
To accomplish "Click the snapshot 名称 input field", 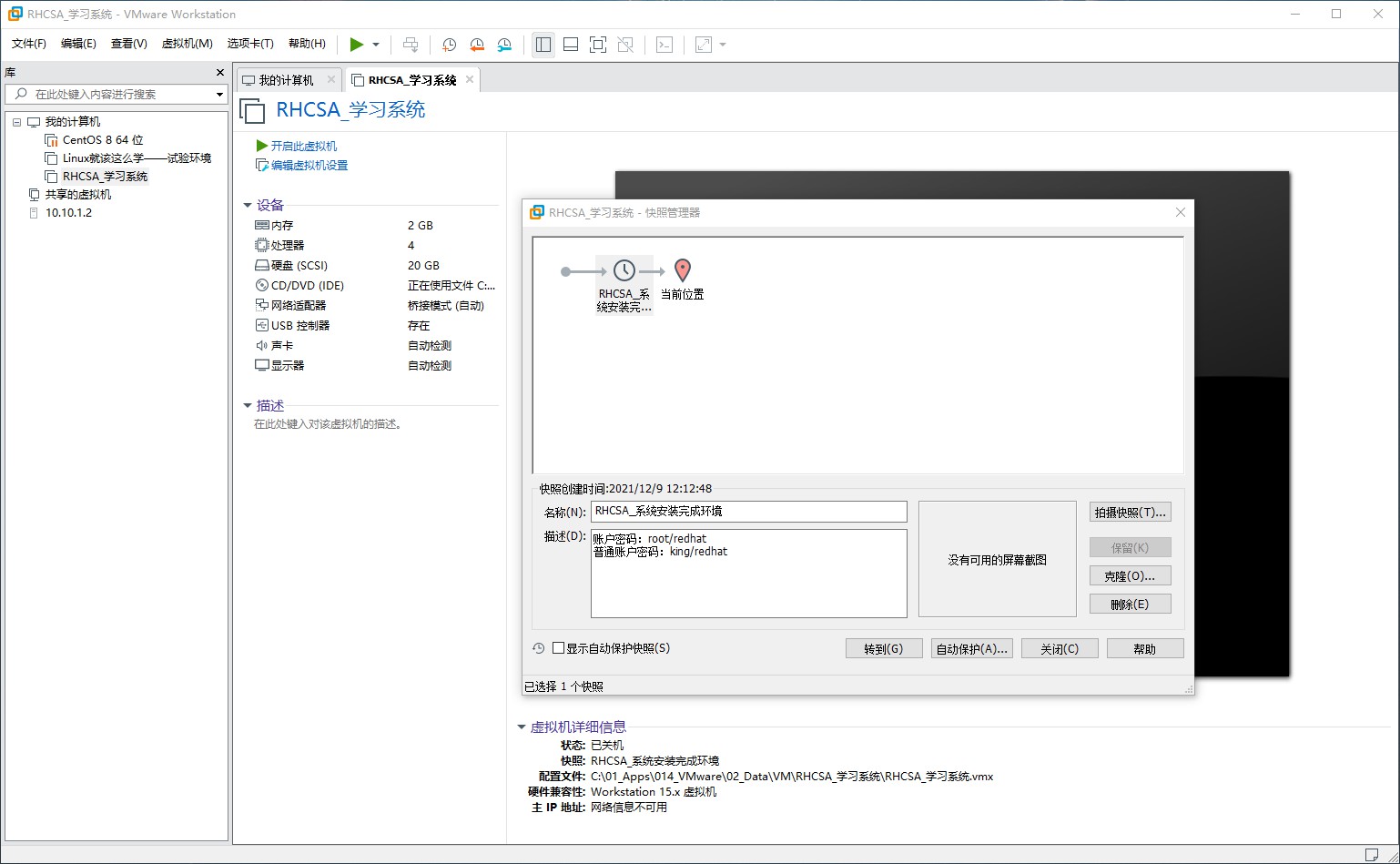I will pos(748,512).
